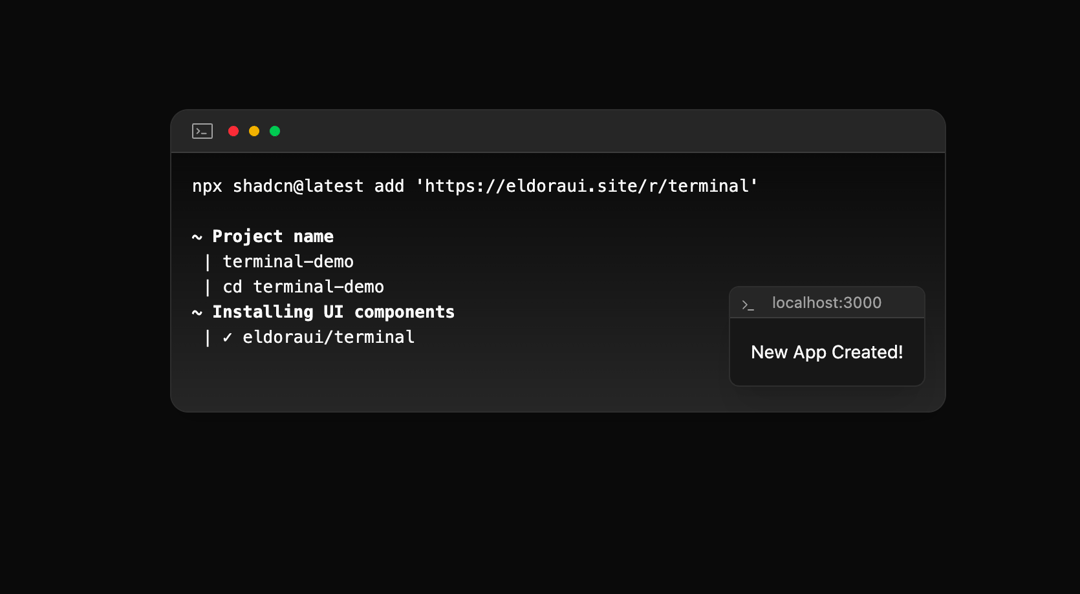
Task: Click the terminal-demo project name line
Action: (x=279, y=262)
